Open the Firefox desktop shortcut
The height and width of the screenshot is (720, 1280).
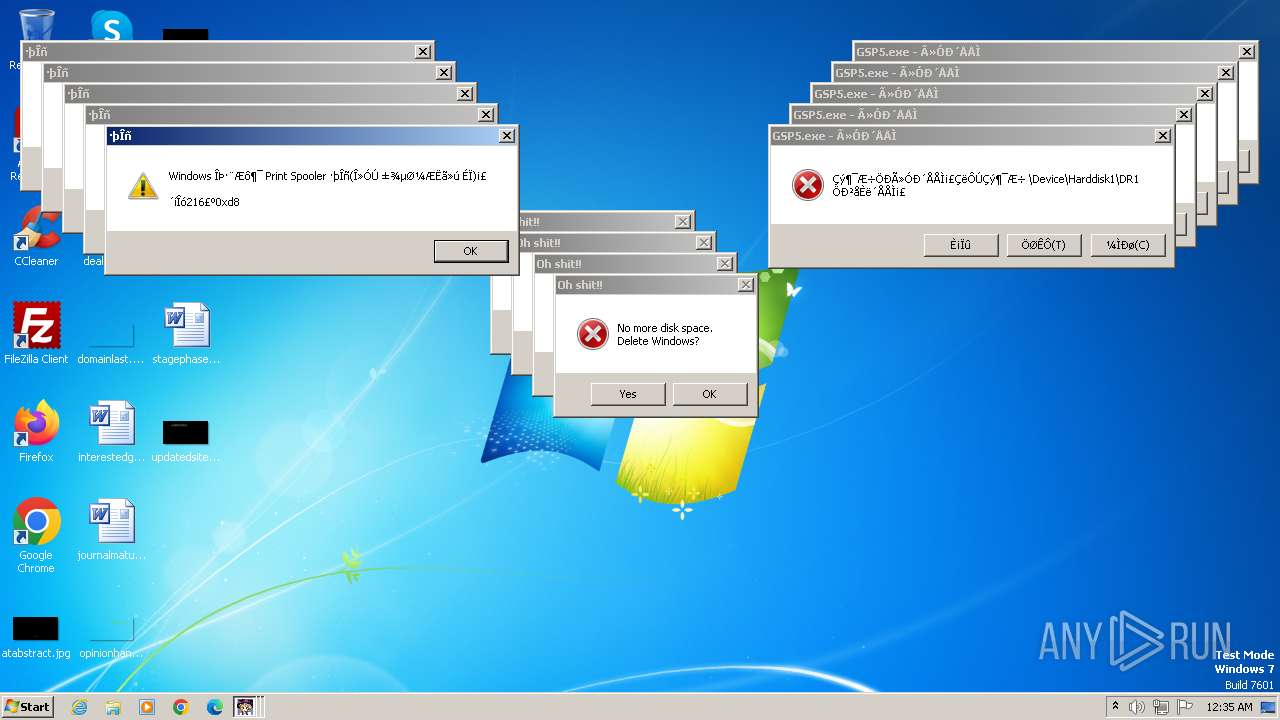click(x=36, y=432)
